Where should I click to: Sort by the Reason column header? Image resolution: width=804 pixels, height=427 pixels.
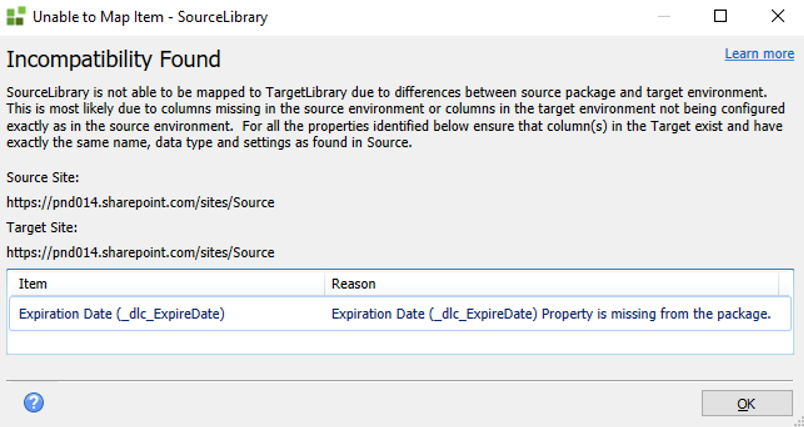pos(560,284)
